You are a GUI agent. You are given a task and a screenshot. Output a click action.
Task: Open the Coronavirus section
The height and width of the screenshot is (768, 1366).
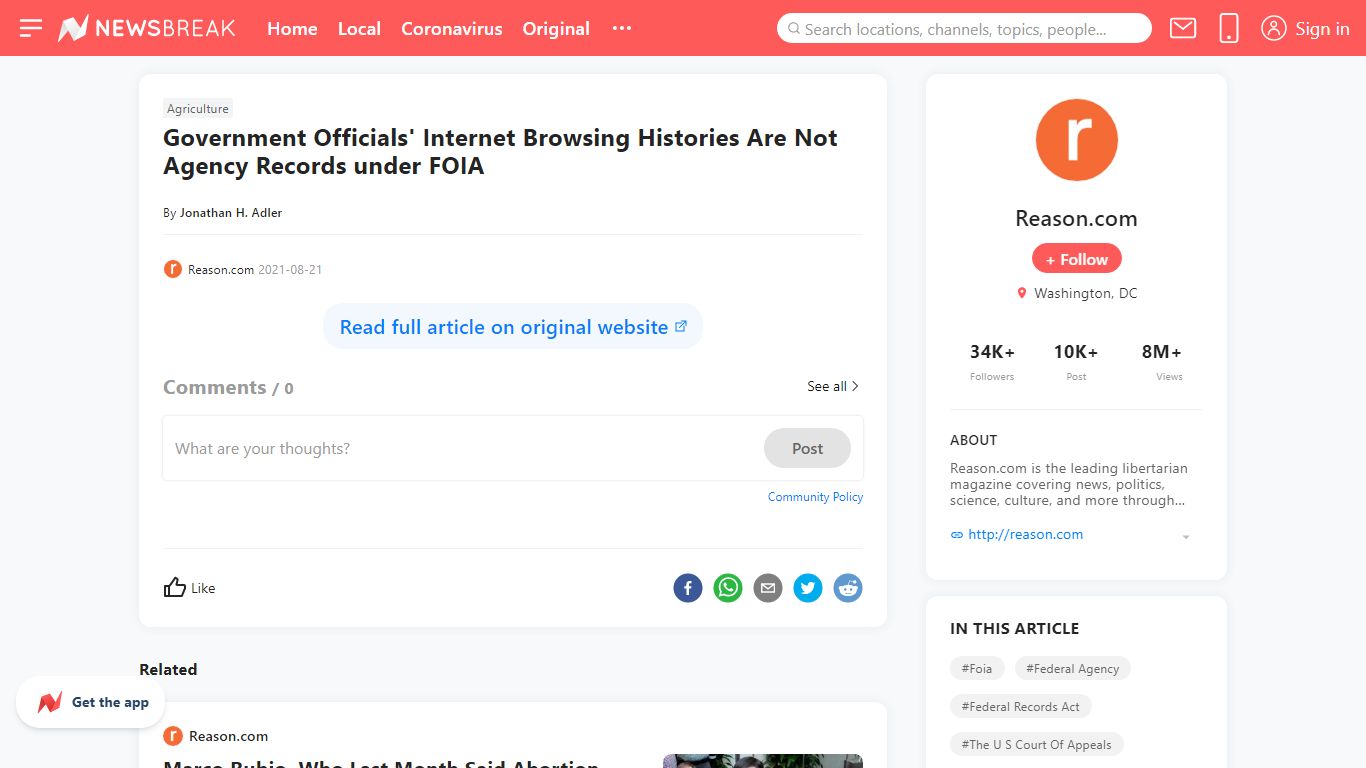tap(452, 29)
